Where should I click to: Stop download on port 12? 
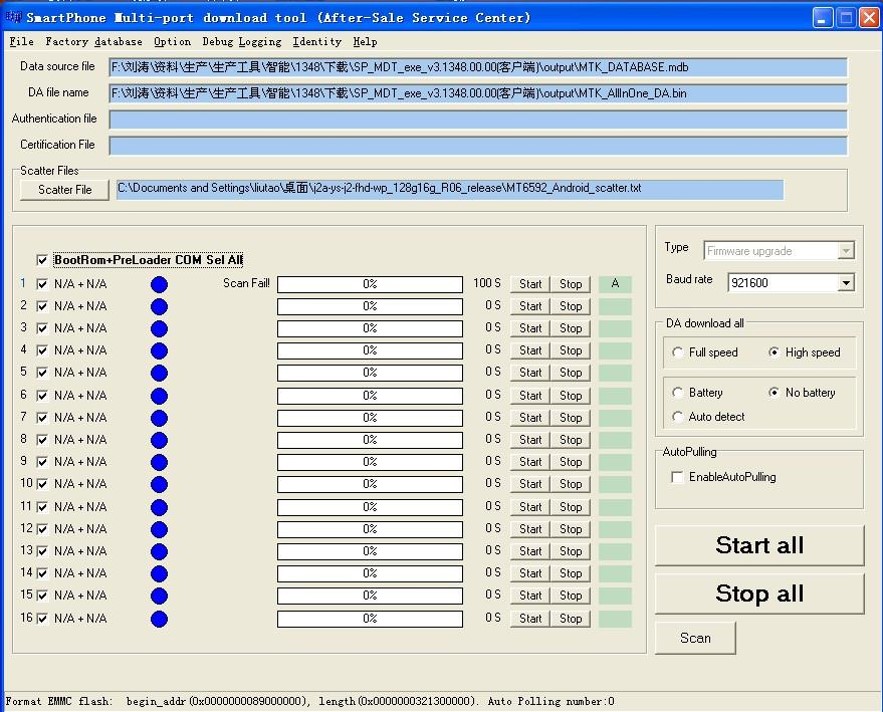tap(570, 529)
